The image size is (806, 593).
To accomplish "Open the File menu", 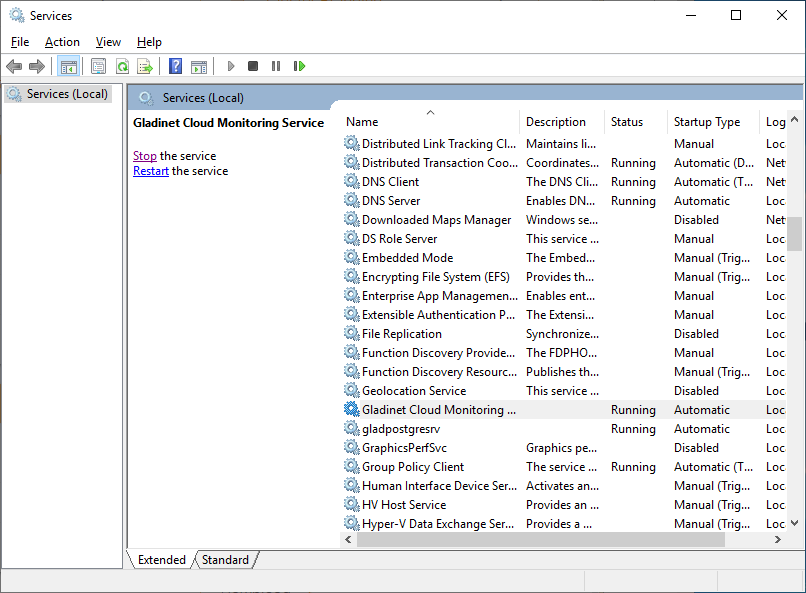I will click(x=20, y=42).
